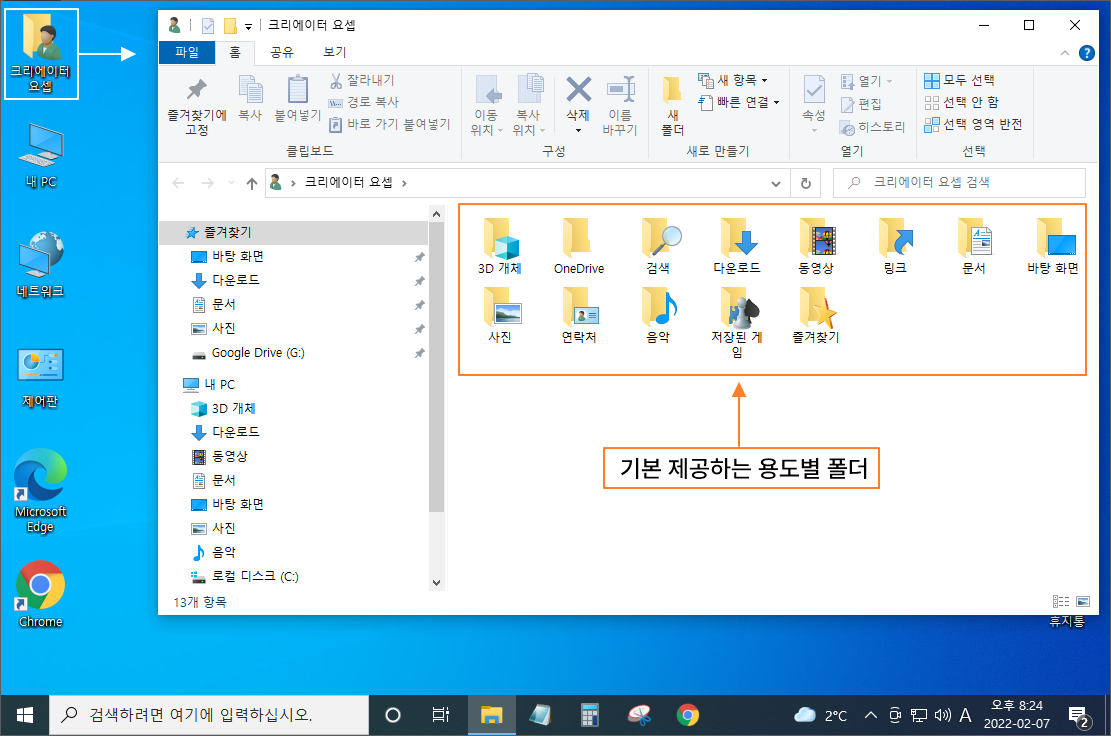Click 잘라내기 scissors in ribbon

(362, 81)
